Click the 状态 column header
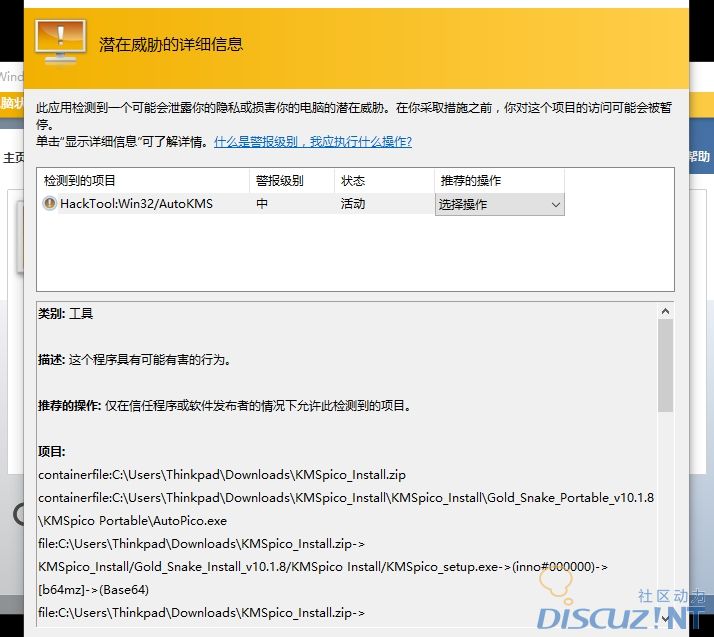Viewport: 714px width, 637px height. tap(353, 181)
